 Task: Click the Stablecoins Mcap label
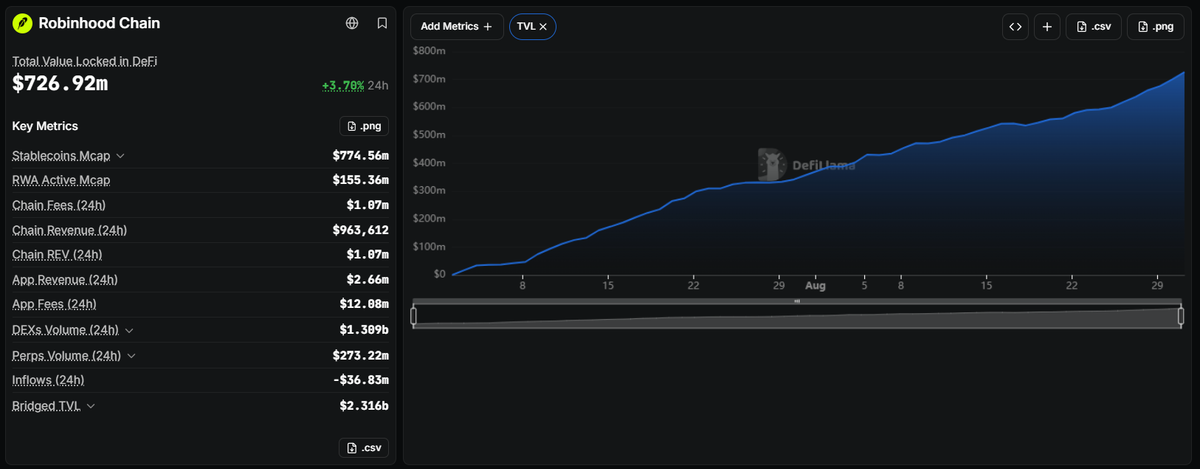coord(61,156)
